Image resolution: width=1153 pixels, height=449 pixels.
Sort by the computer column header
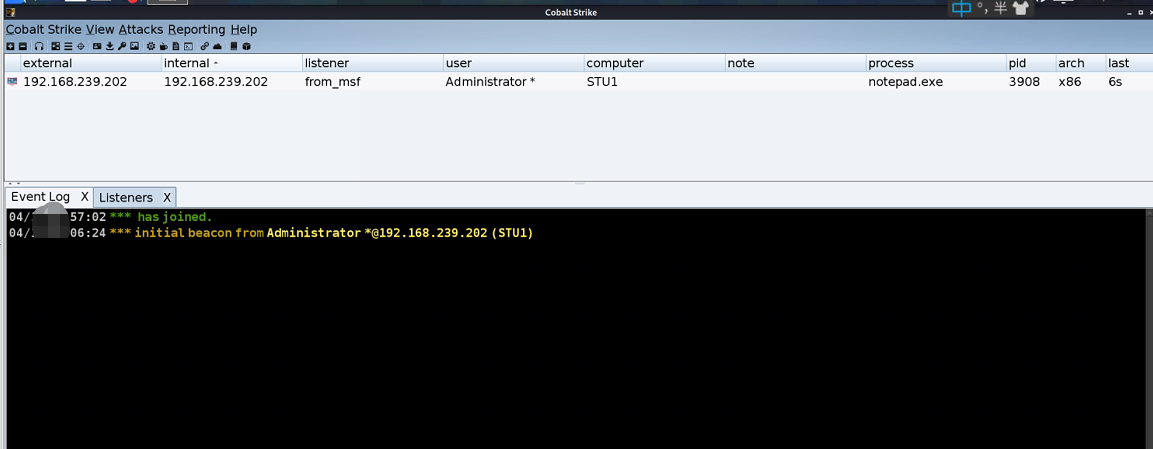(x=654, y=63)
